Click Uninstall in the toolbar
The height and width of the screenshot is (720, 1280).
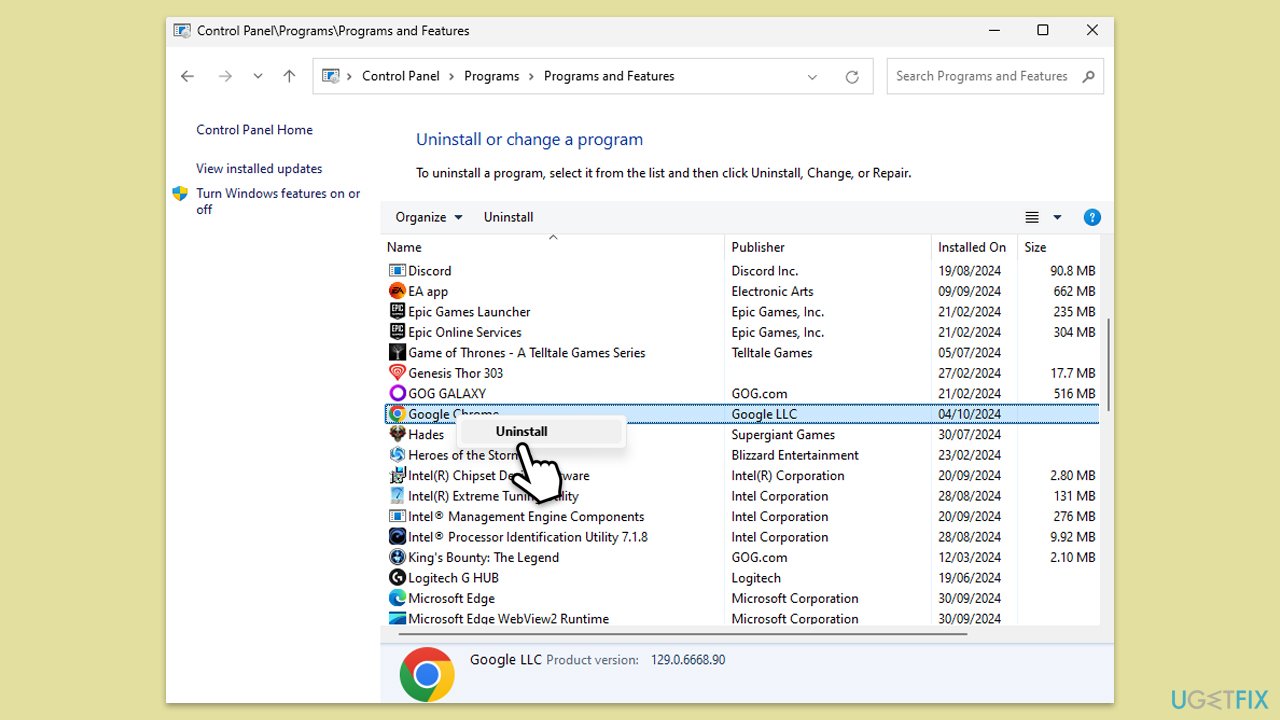pyautogui.click(x=509, y=217)
